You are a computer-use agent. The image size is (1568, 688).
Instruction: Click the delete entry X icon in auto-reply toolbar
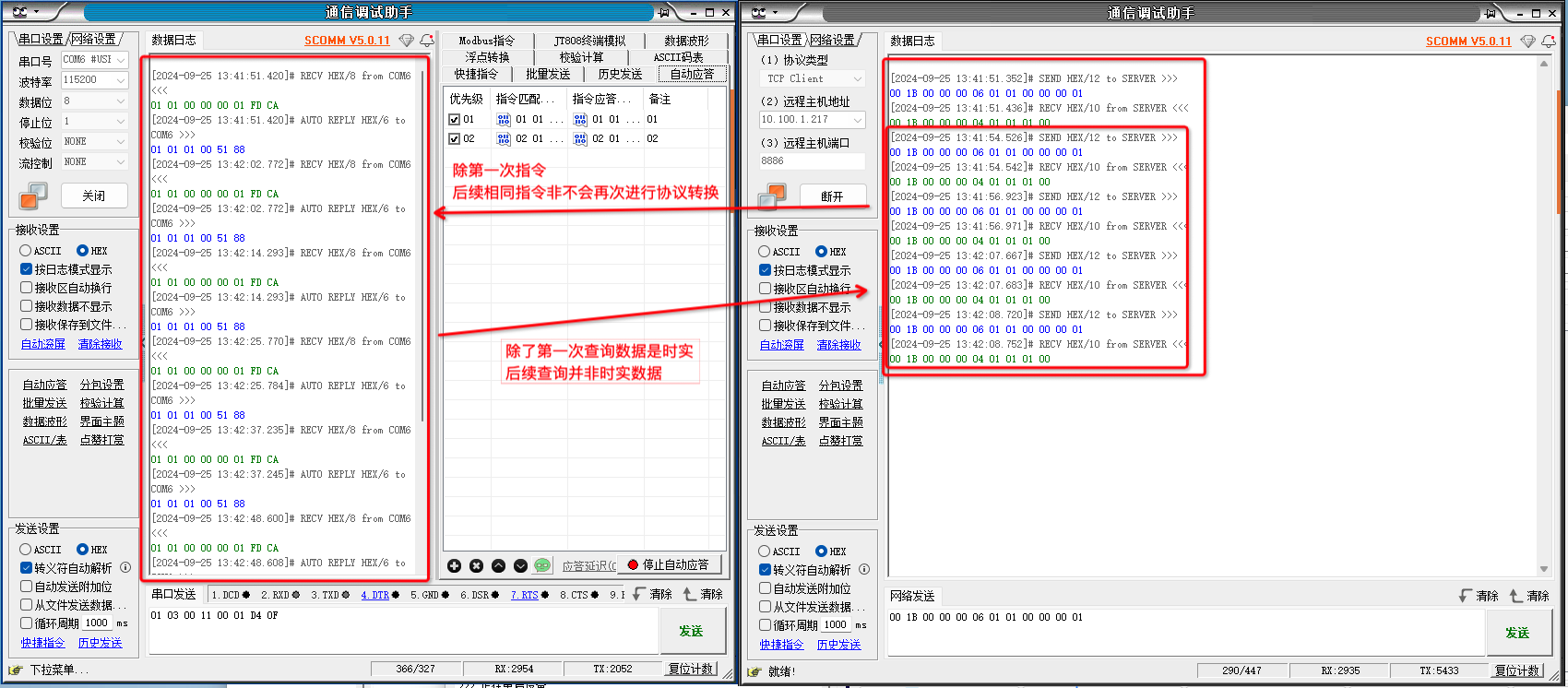point(476,565)
